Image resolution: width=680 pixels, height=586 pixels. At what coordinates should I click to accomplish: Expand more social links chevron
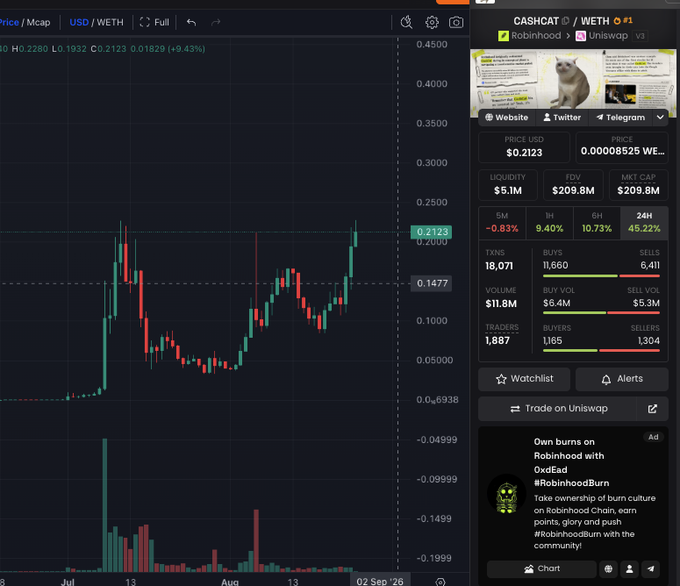660,118
